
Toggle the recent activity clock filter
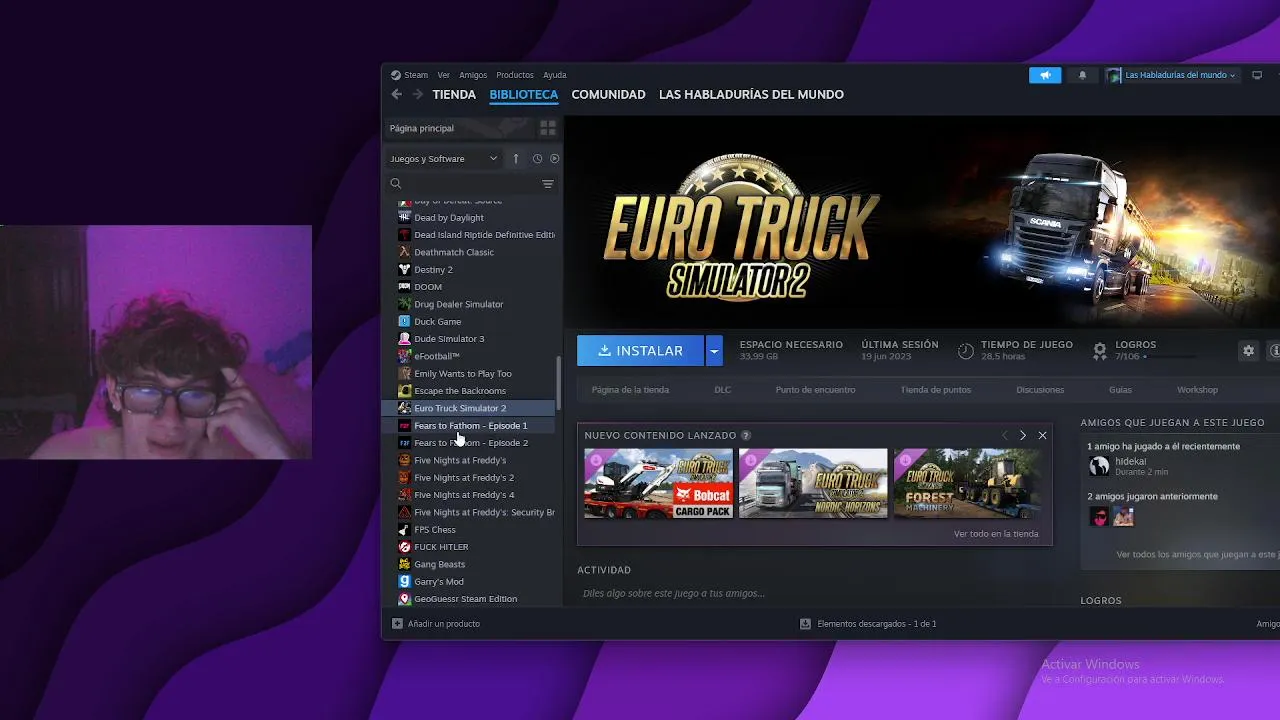[x=537, y=158]
